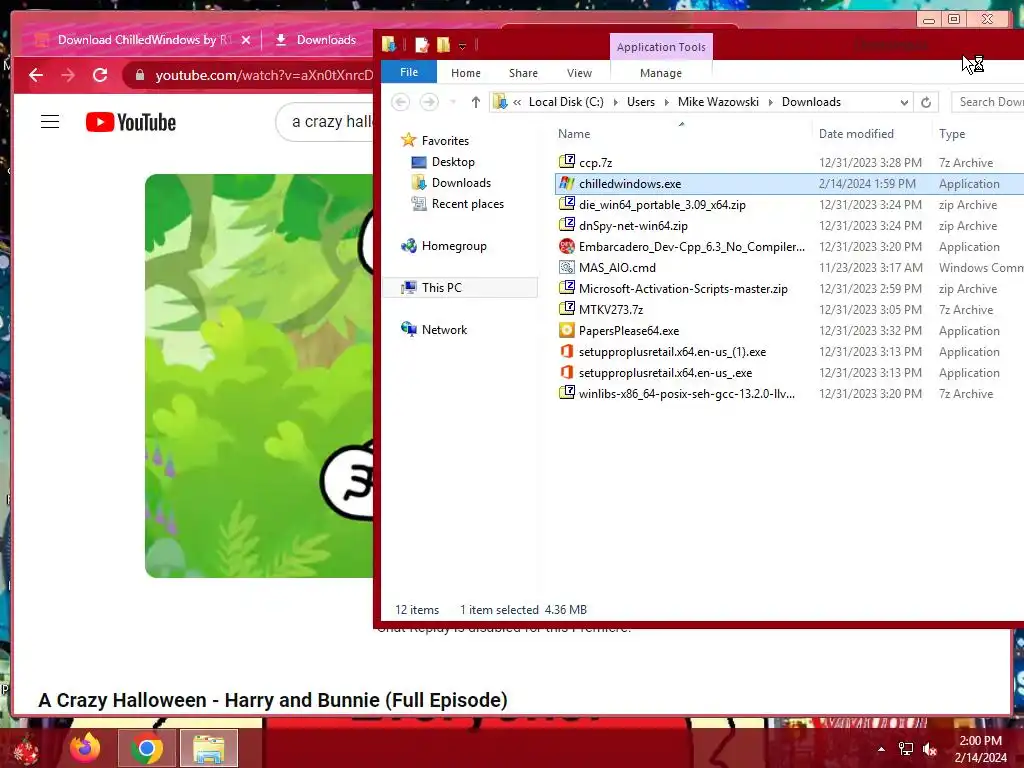
Task: Refresh the Downloads folder view
Action: tap(926, 102)
